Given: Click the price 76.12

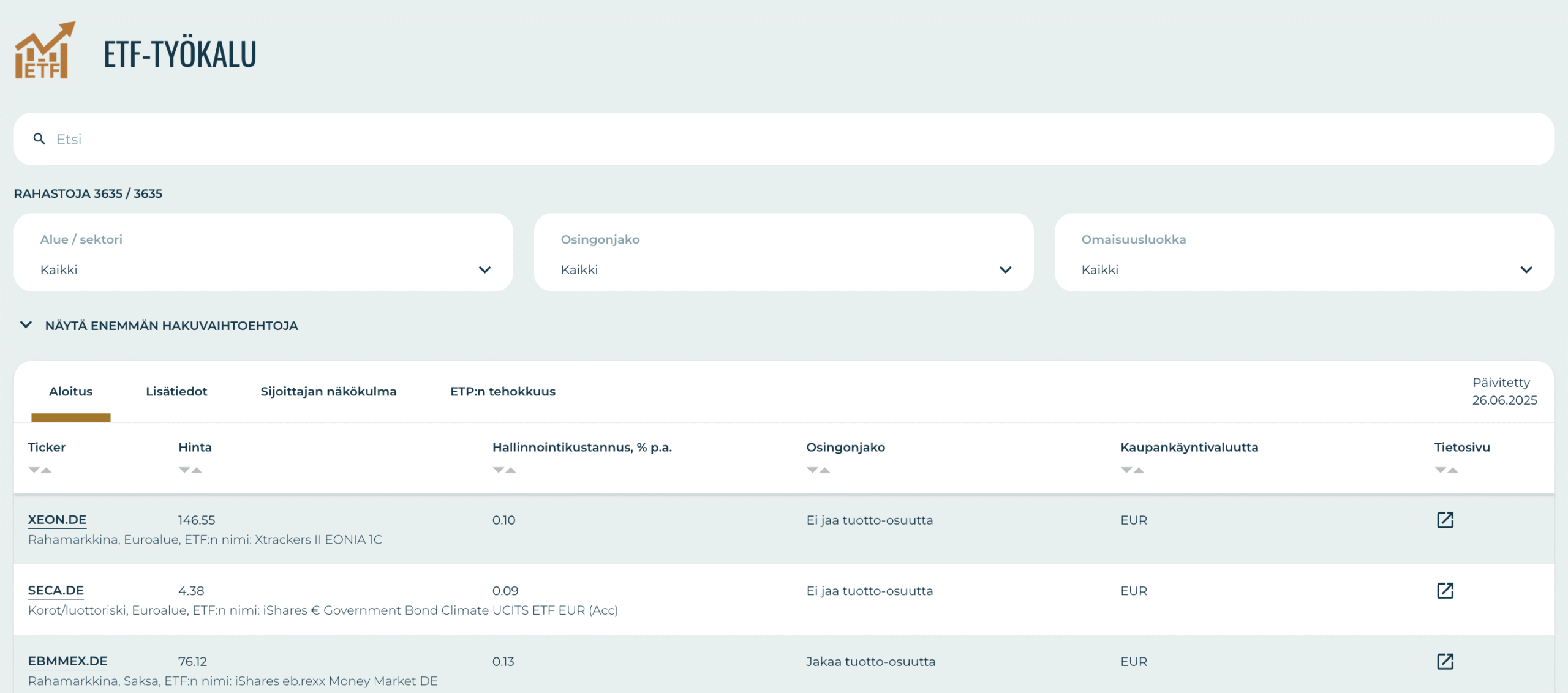Looking at the screenshot, I should [x=192, y=662].
